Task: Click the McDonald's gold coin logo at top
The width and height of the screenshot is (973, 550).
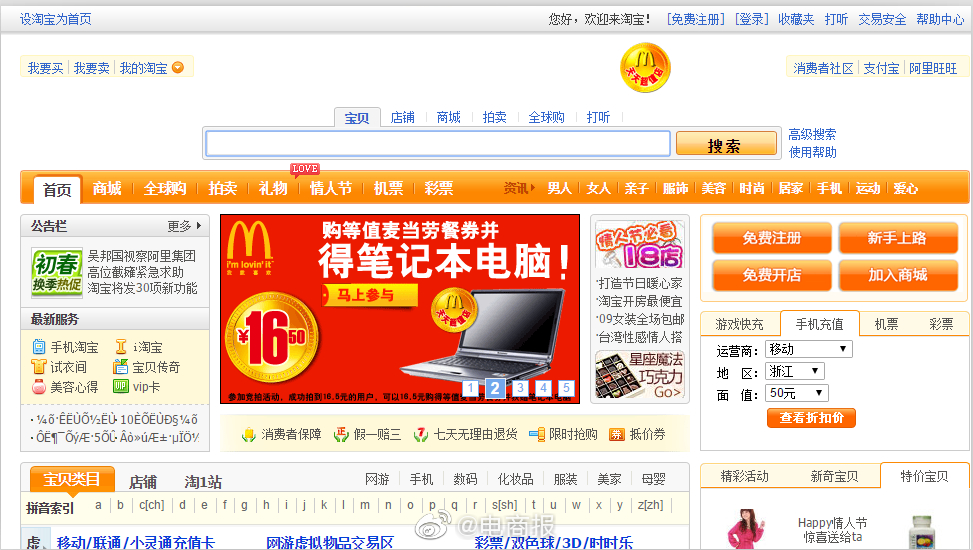Action: coord(645,68)
